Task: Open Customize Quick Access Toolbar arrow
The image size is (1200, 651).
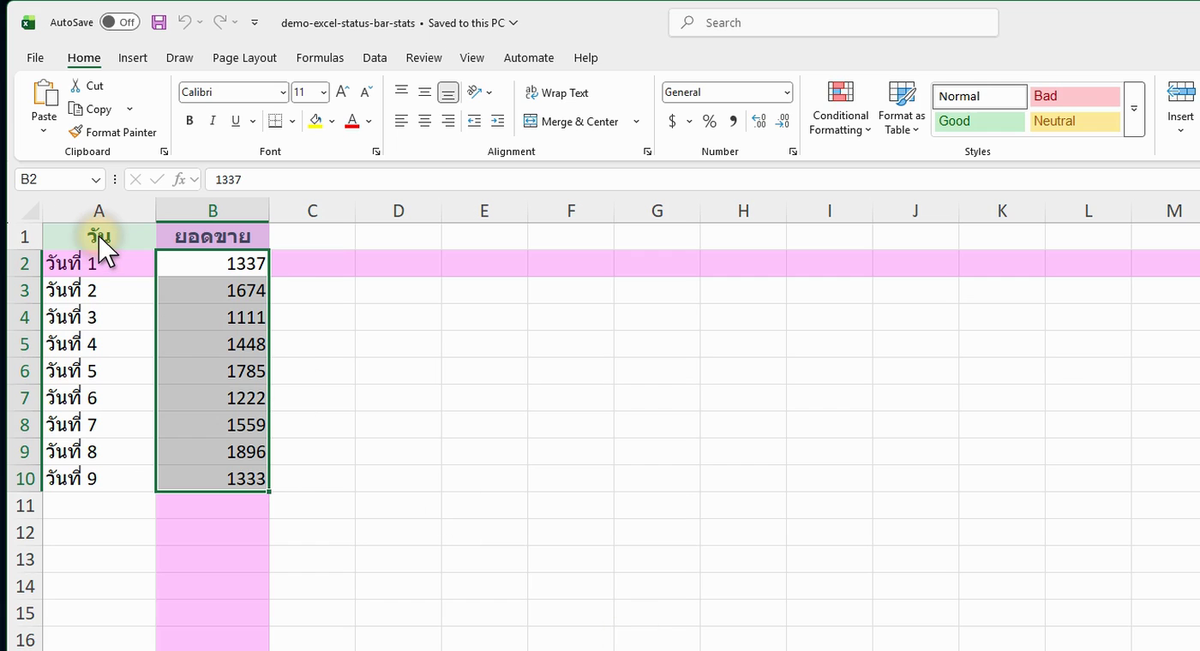Action: (255, 22)
